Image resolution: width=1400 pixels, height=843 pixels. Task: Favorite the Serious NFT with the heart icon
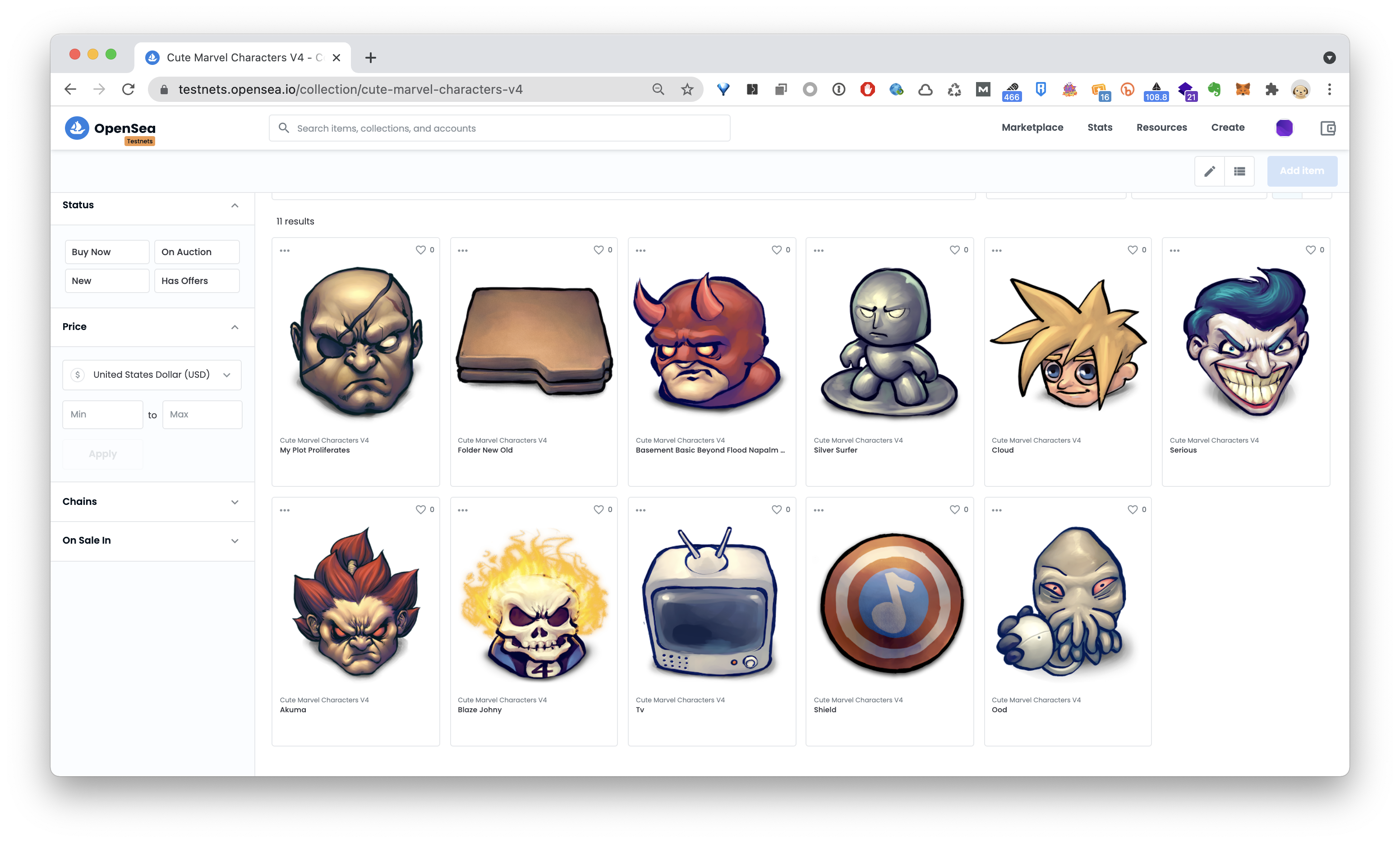1310,250
